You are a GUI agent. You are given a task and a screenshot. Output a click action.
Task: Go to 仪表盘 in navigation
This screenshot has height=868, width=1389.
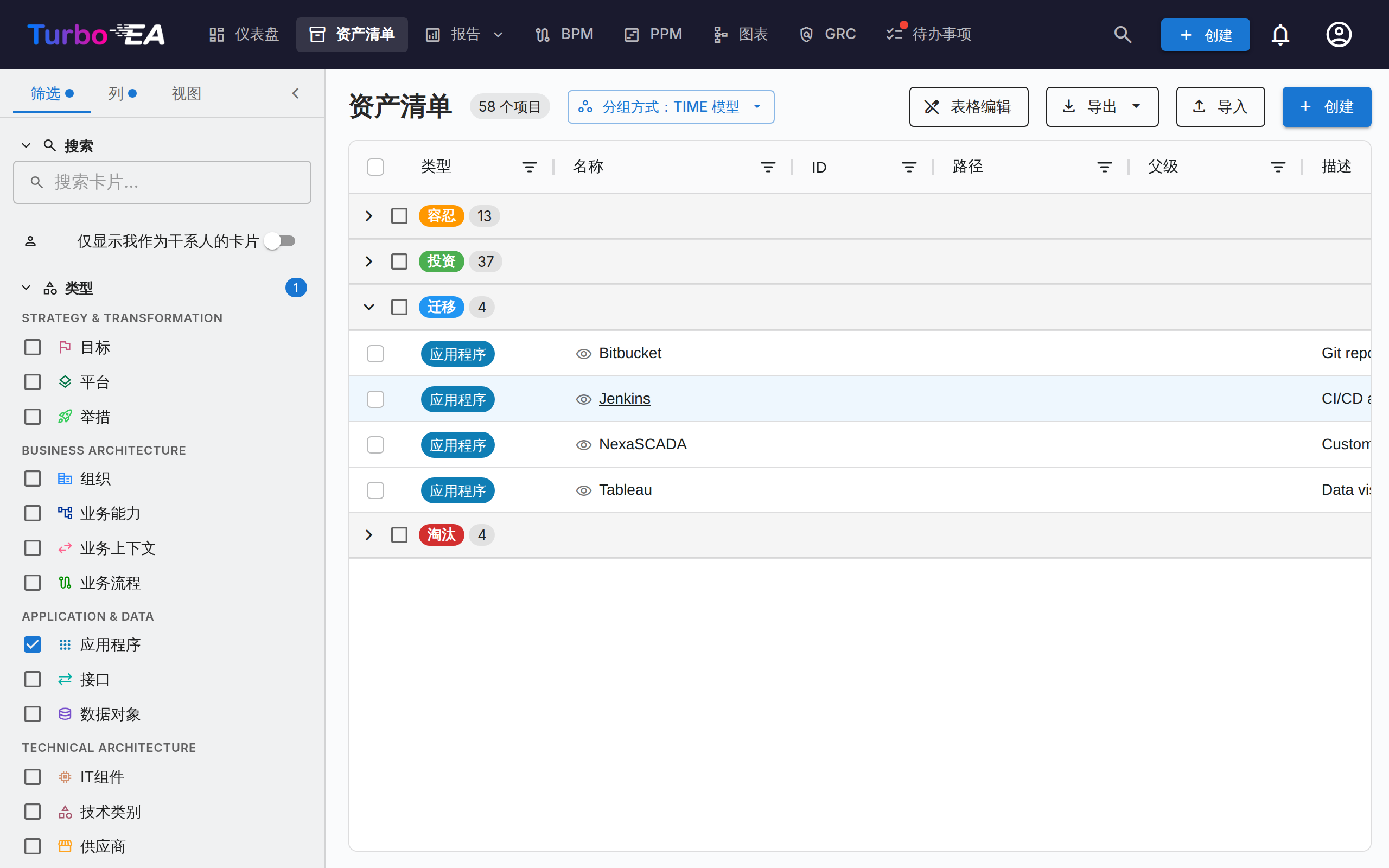(244, 34)
